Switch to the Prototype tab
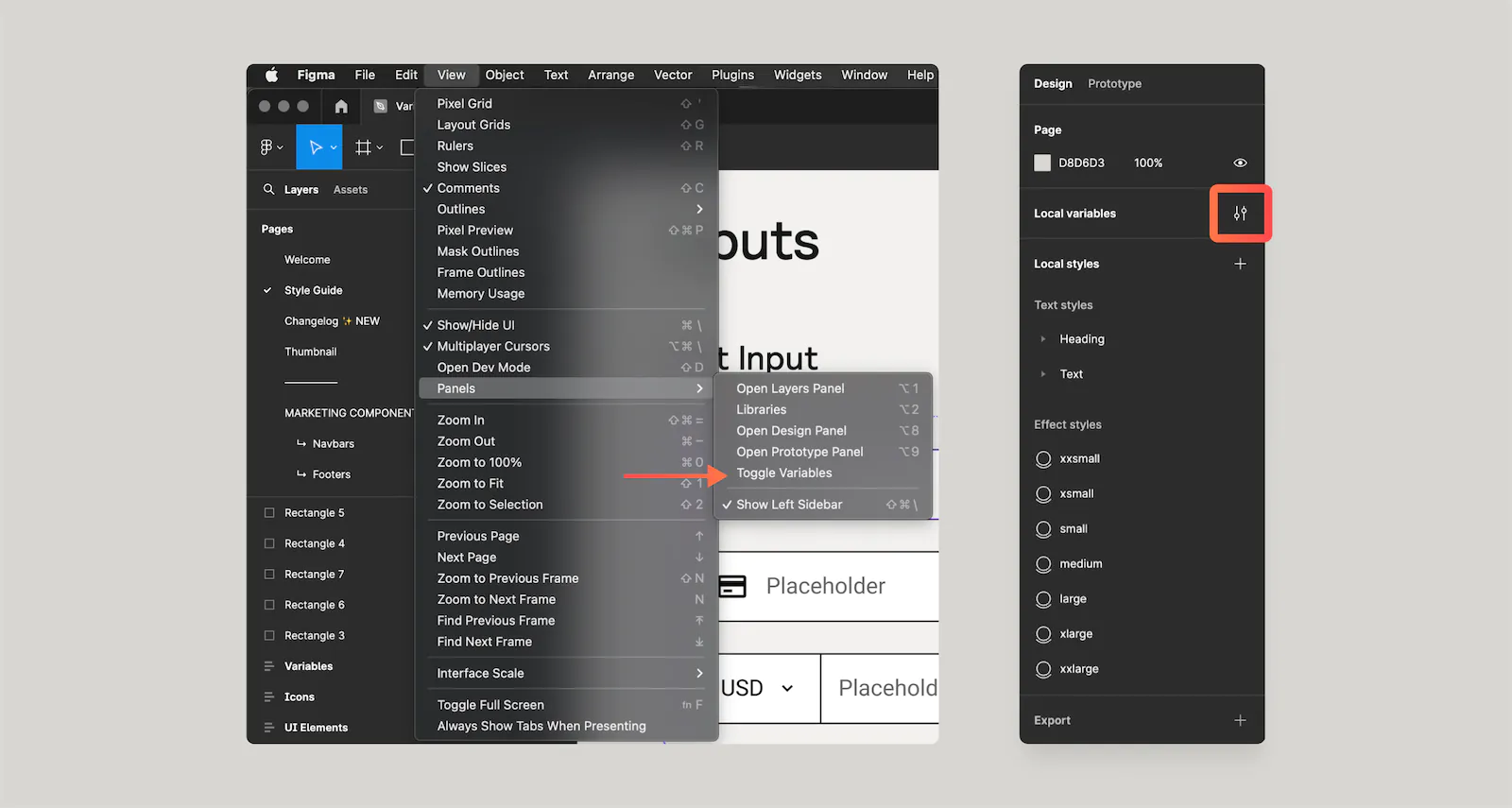 [x=1114, y=83]
